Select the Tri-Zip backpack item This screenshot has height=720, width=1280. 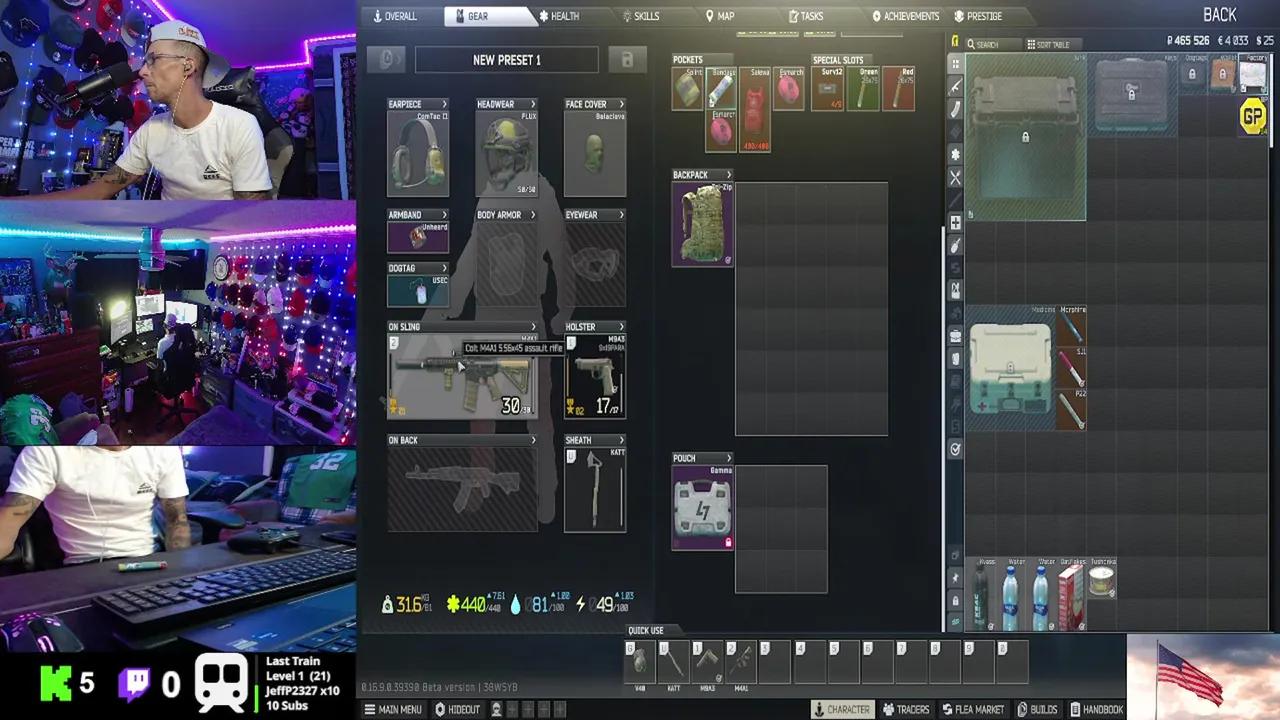click(x=702, y=224)
